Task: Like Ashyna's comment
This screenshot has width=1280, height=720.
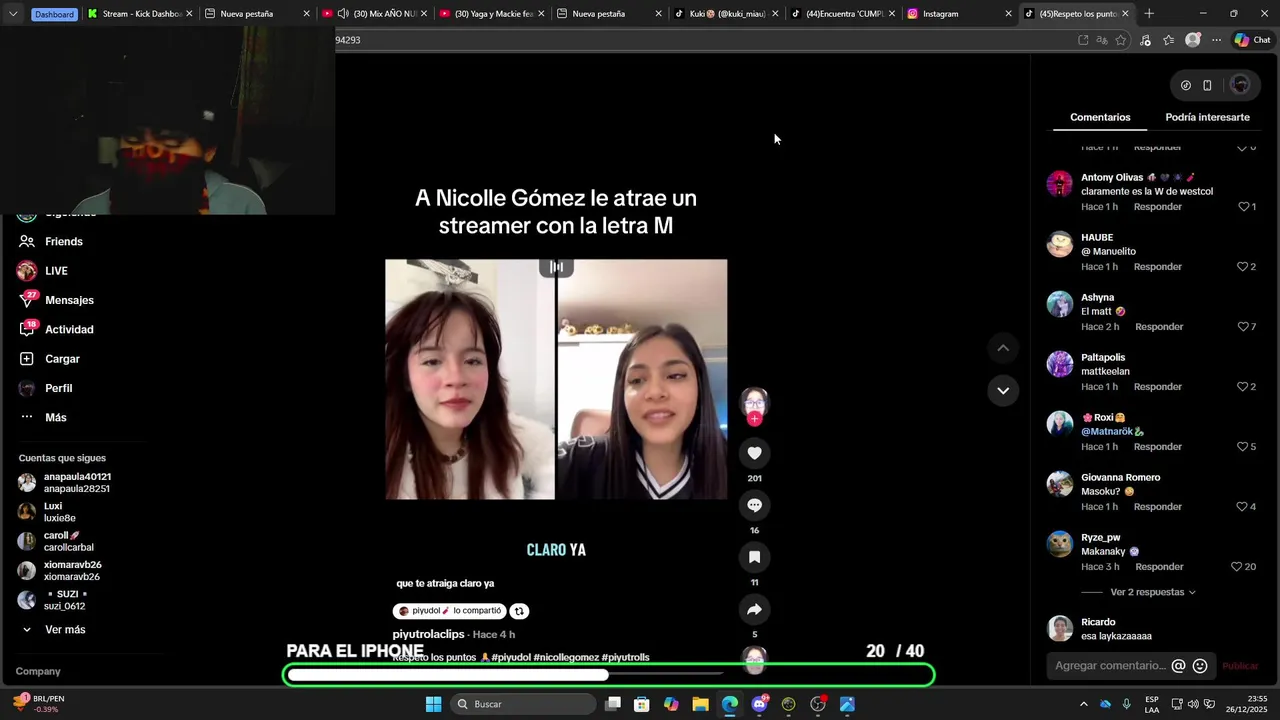Action: [x=1245, y=327]
